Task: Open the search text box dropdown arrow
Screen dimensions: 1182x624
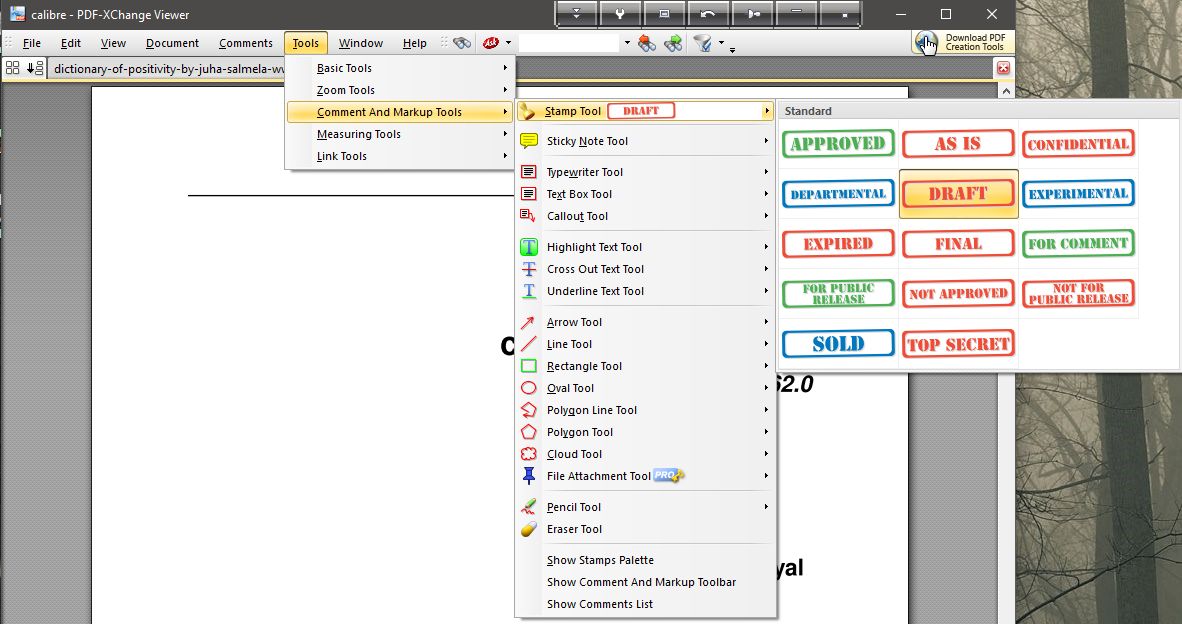Action: tap(626, 43)
